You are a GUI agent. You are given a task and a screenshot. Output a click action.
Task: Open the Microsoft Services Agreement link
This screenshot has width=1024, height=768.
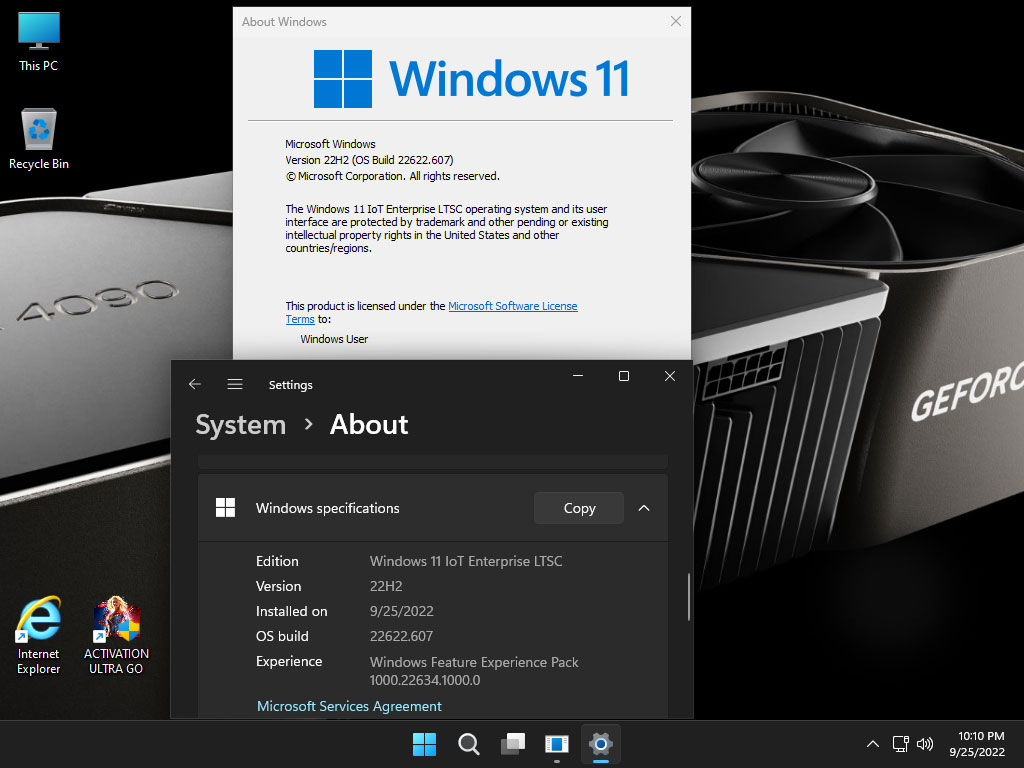pos(349,706)
